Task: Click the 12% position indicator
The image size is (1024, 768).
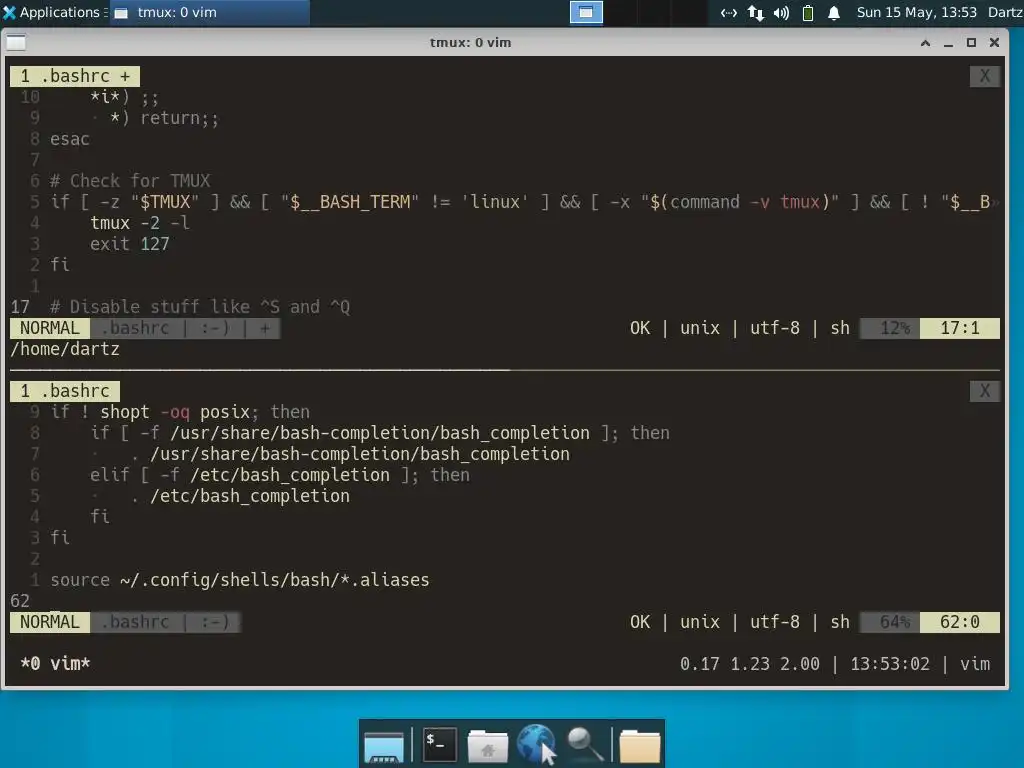Action: pyautogui.click(x=891, y=328)
